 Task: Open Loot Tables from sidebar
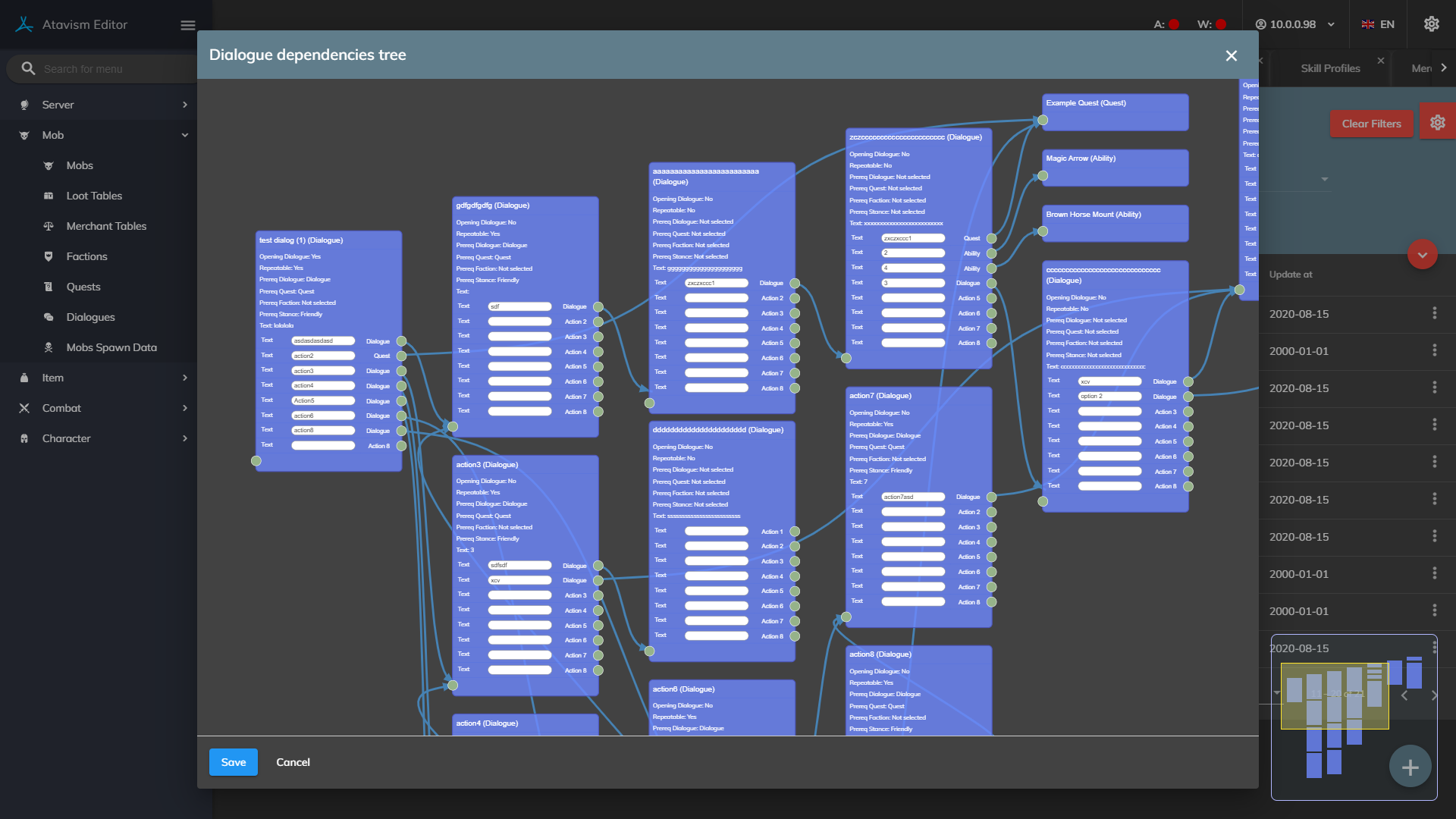pyautogui.click(x=94, y=196)
